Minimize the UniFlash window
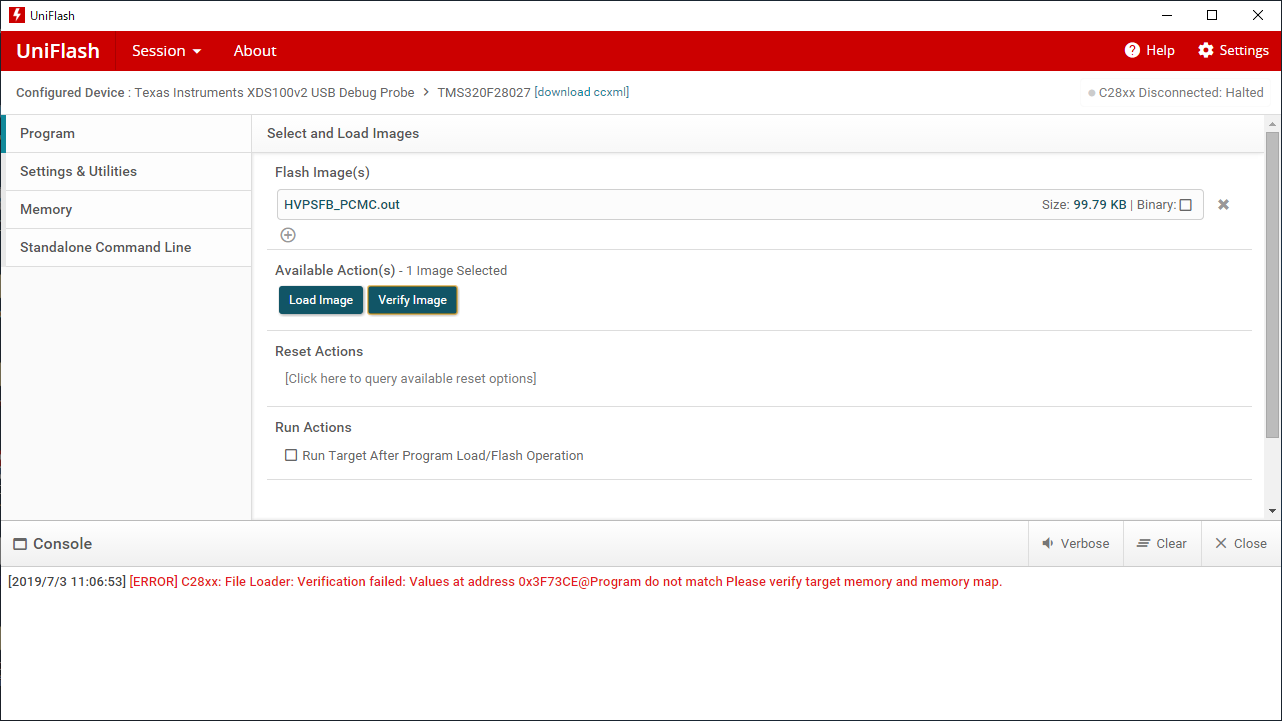Image resolution: width=1282 pixels, height=721 pixels. pos(1166,15)
